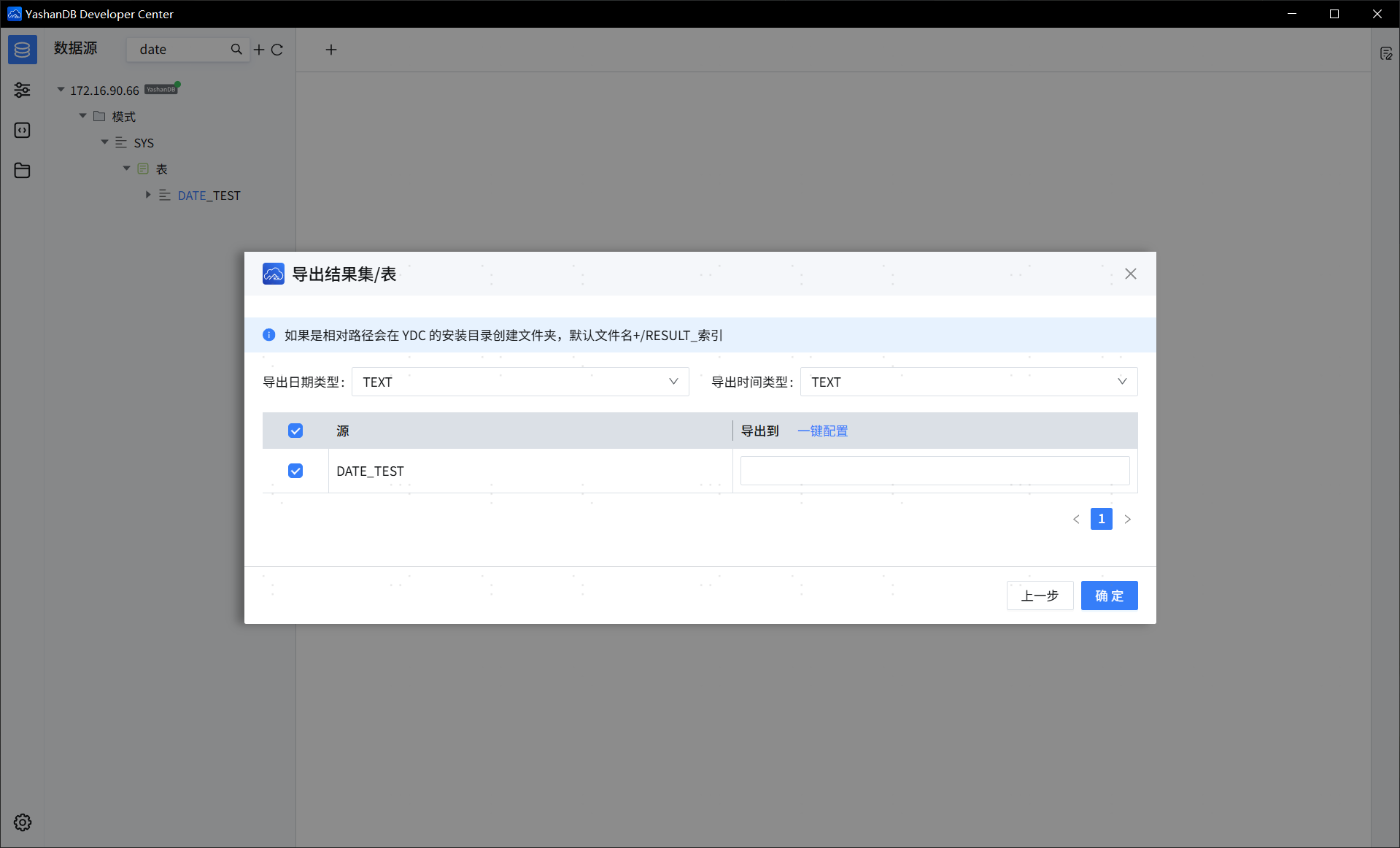Open the settings gear at bottom left

point(22,822)
